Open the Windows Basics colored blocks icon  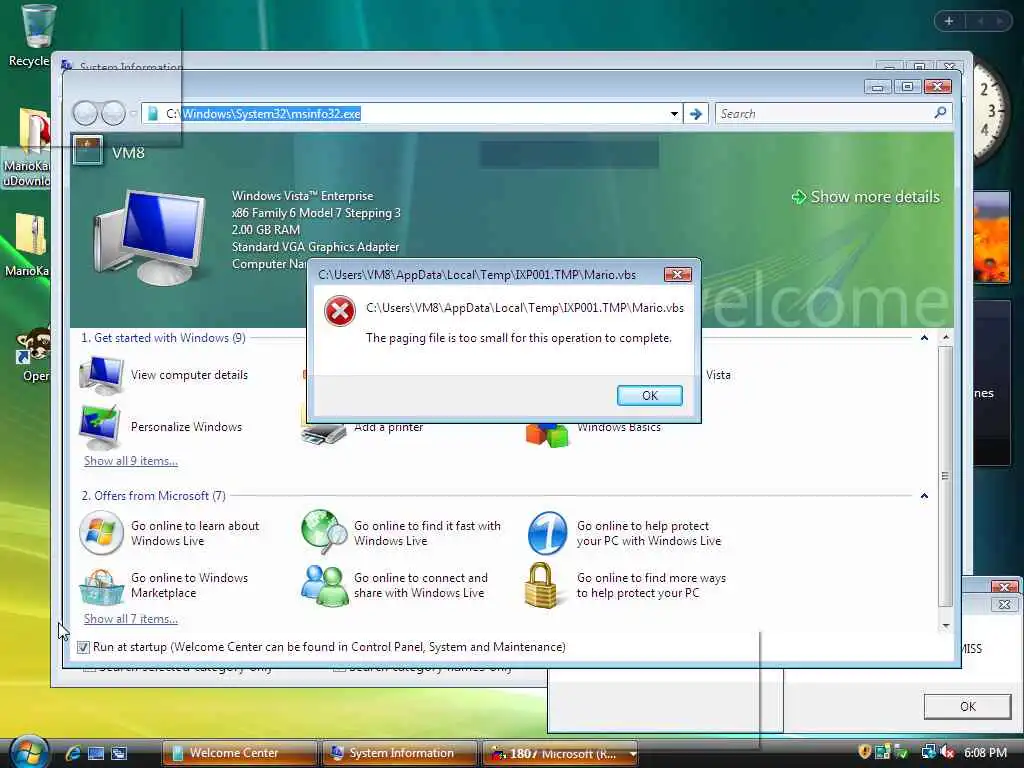(x=547, y=435)
